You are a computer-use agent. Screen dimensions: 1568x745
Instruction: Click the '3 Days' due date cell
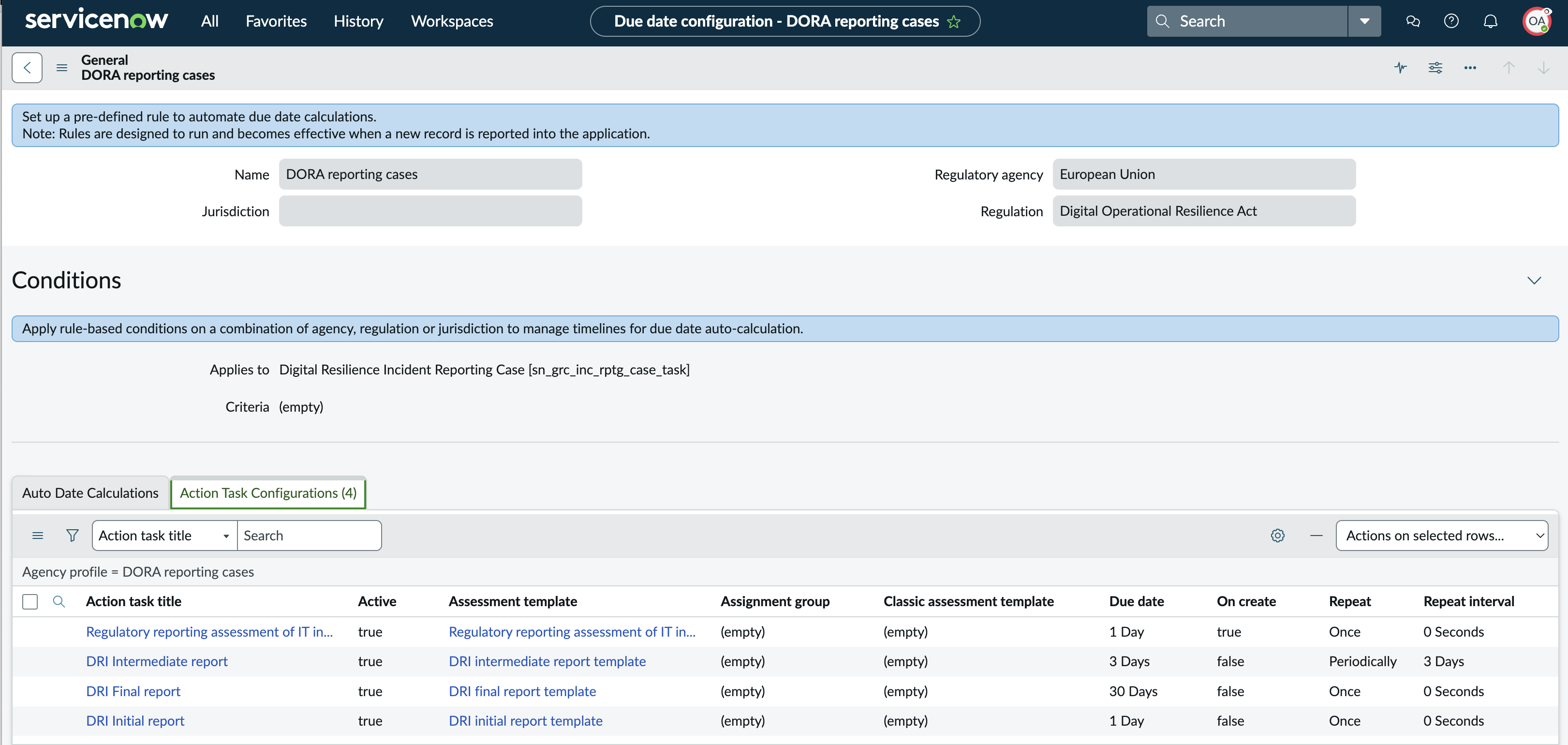(1129, 662)
